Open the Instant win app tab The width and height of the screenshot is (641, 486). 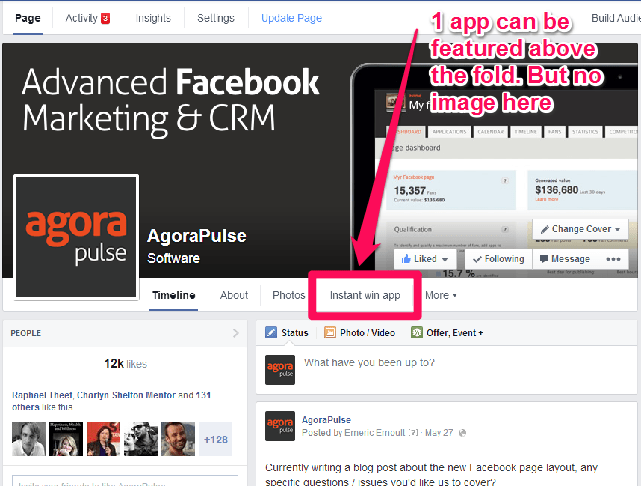coord(365,296)
